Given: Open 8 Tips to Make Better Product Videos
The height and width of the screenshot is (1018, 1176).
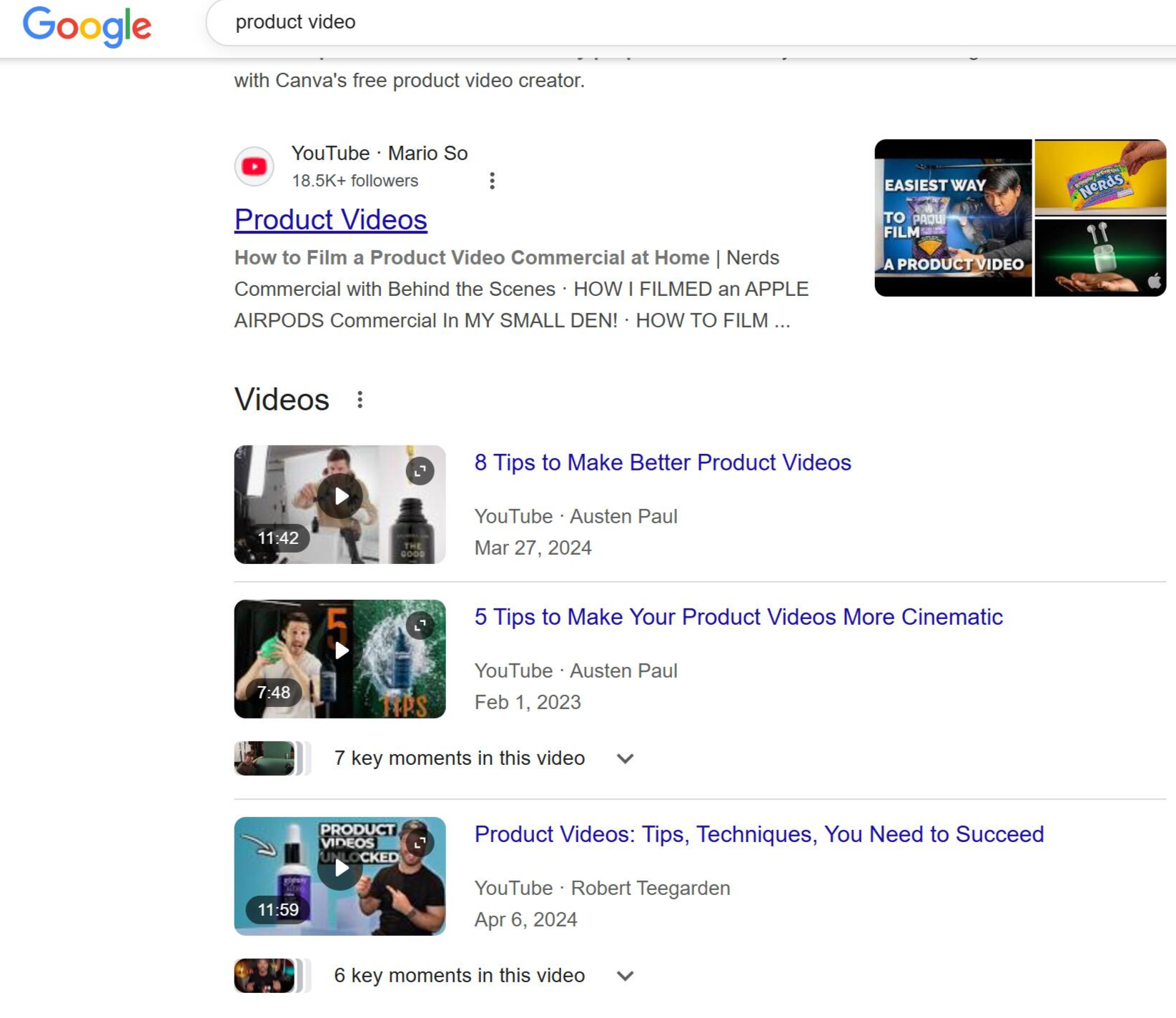Looking at the screenshot, I should pos(663,463).
